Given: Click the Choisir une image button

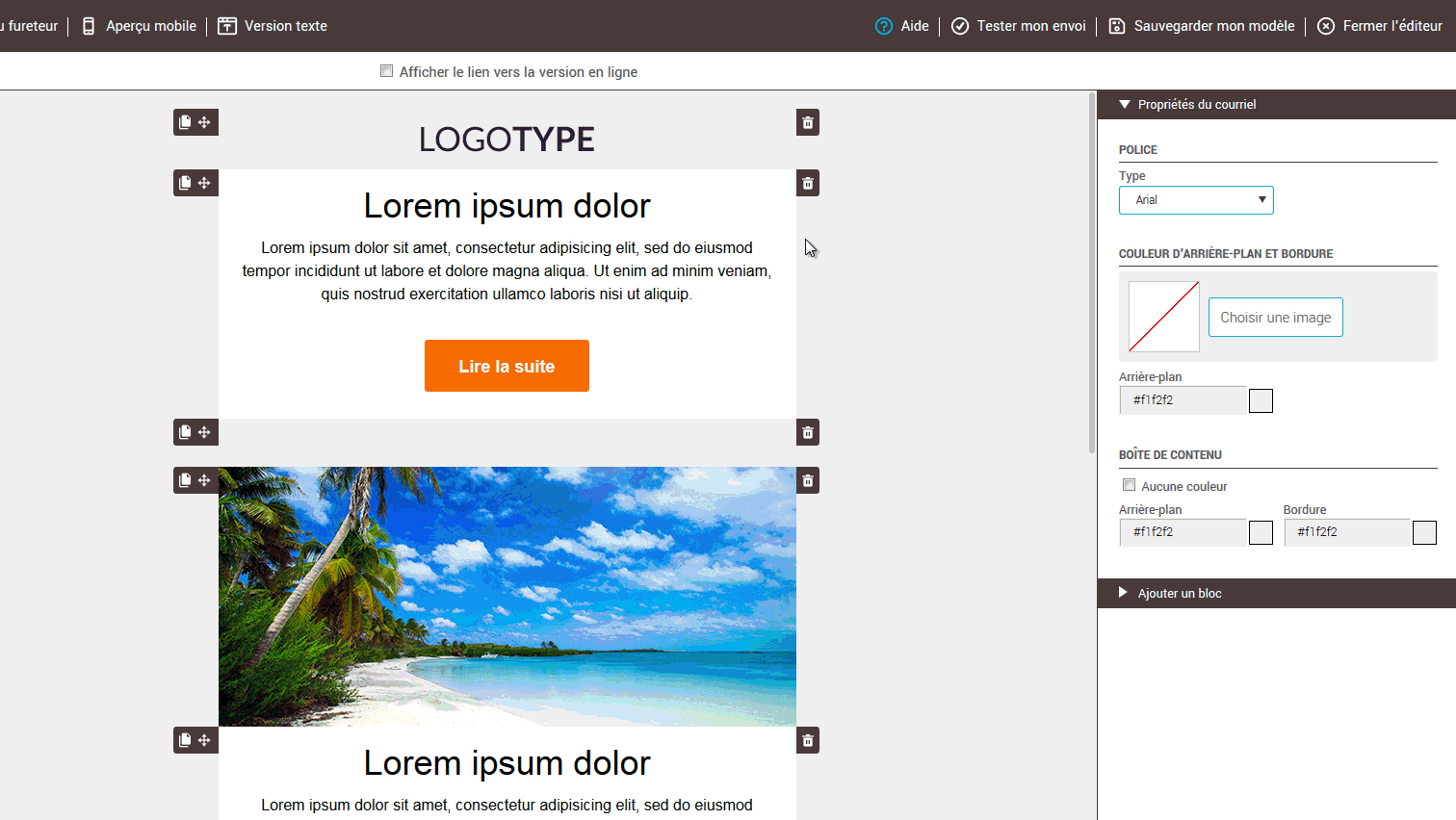Looking at the screenshot, I should click(1275, 318).
